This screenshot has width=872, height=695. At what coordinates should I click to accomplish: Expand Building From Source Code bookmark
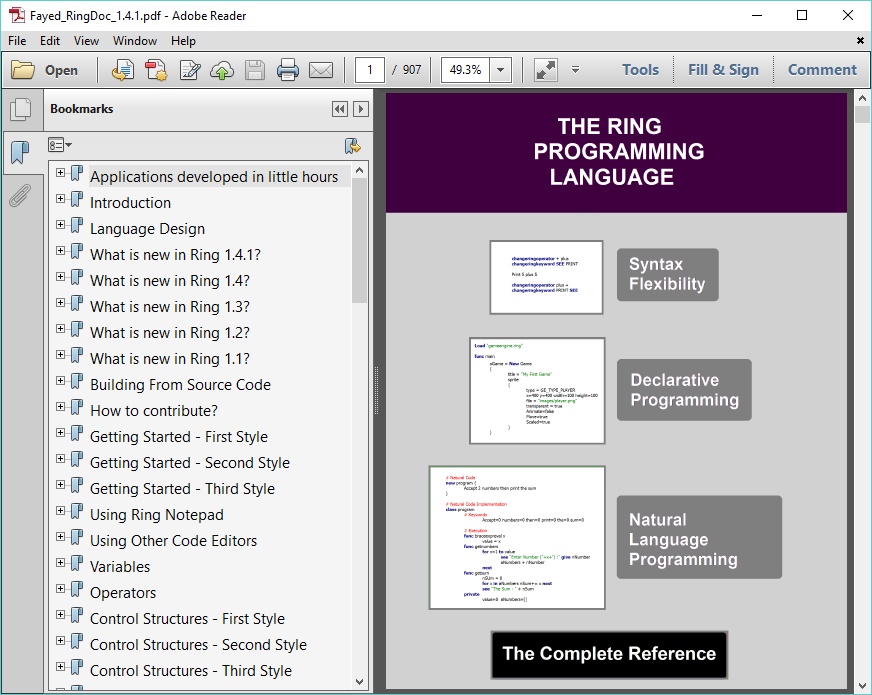pyautogui.click(x=61, y=381)
